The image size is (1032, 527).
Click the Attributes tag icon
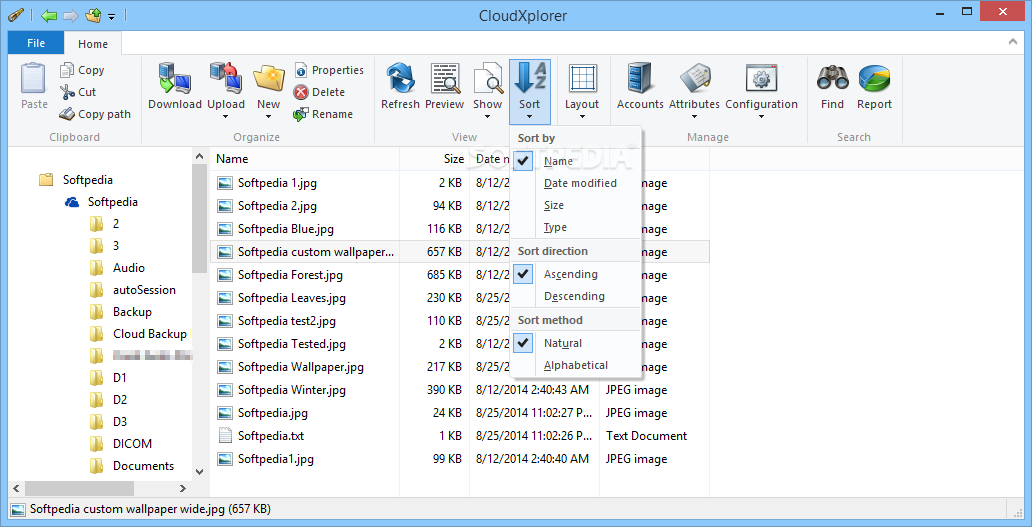tap(694, 78)
